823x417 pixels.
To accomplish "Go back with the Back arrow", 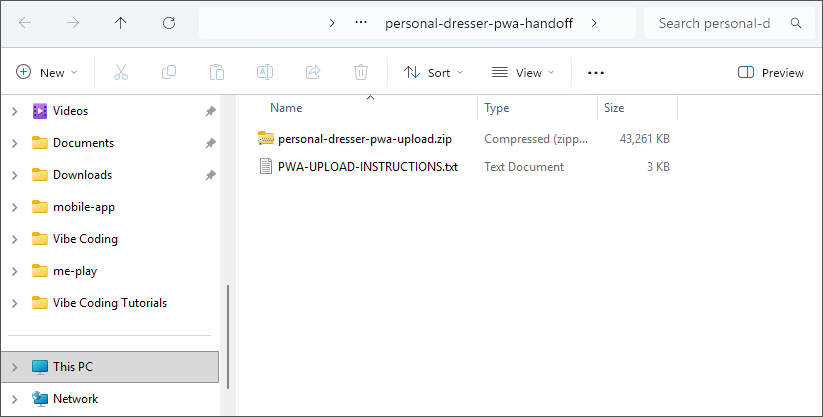I will (25, 23).
